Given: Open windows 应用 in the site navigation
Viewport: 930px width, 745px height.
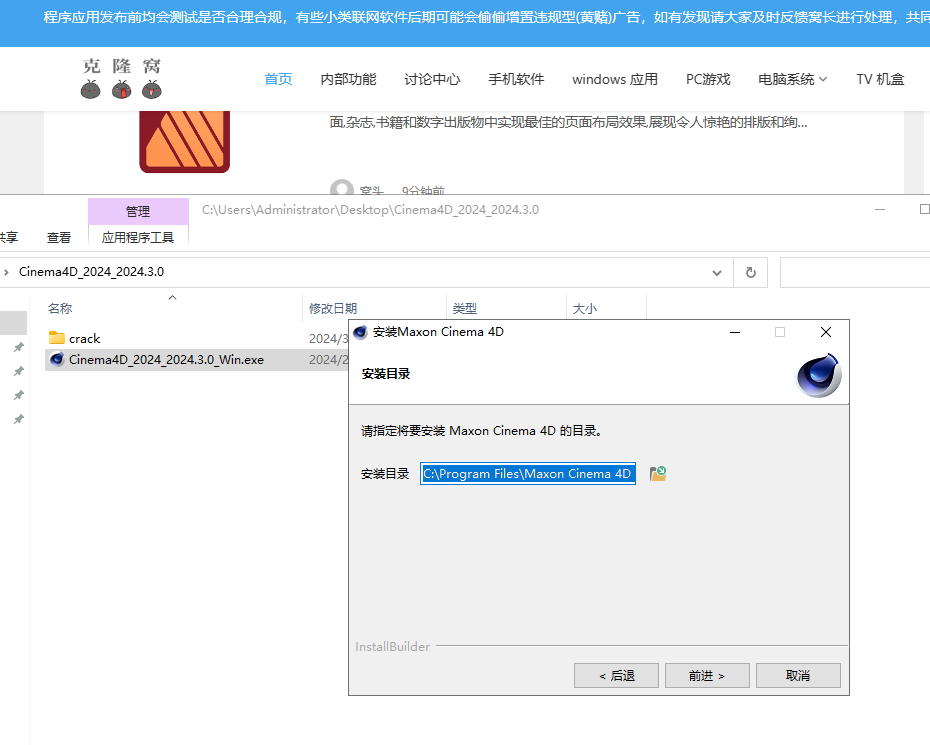Looking at the screenshot, I should pyautogui.click(x=615, y=79).
